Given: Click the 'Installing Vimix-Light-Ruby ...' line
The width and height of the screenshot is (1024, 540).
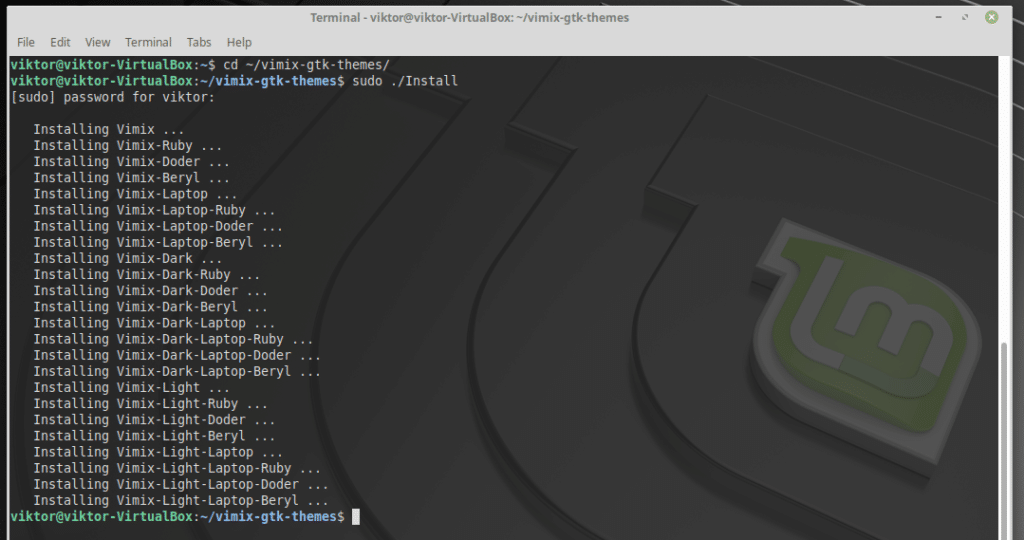Looking at the screenshot, I should 150,404.
